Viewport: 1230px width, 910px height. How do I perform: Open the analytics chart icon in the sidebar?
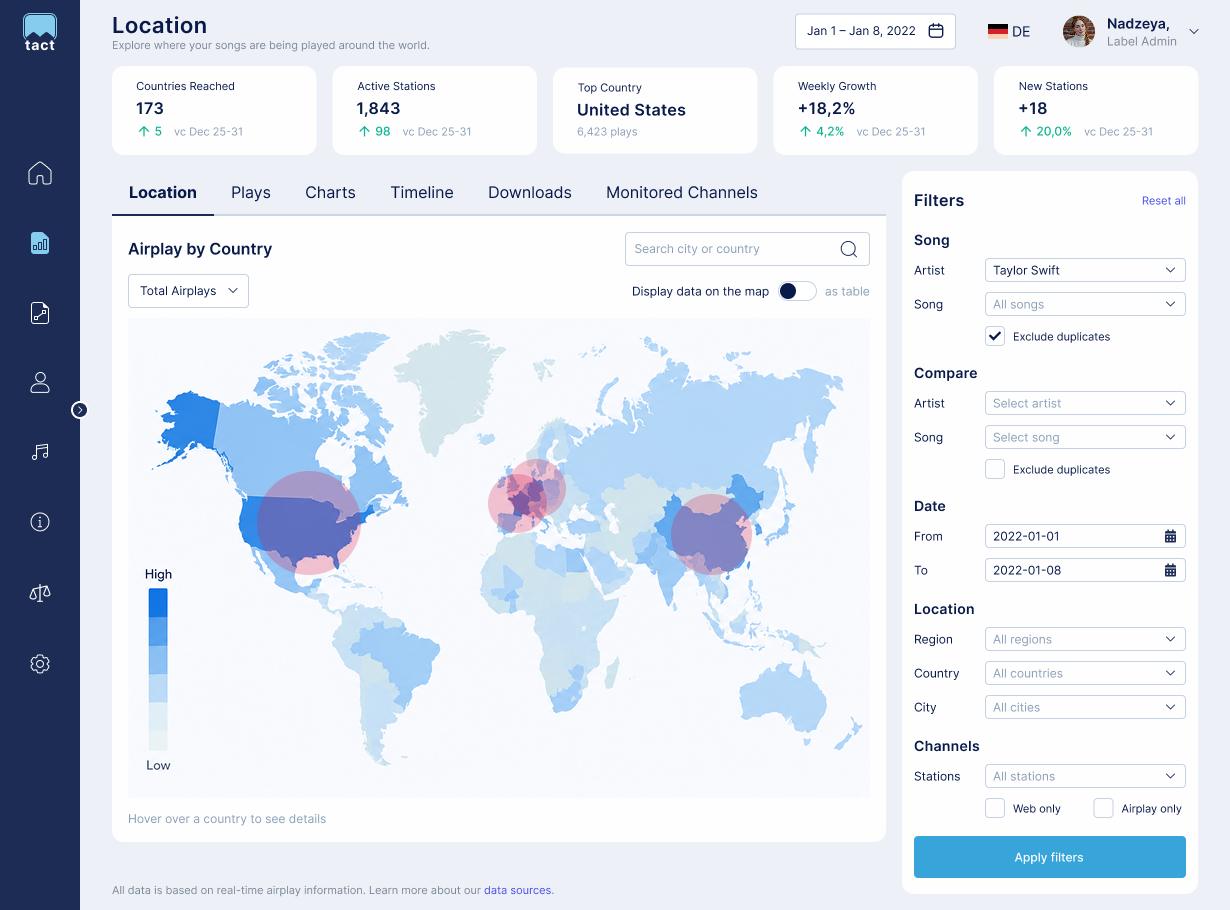click(x=40, y=243)
